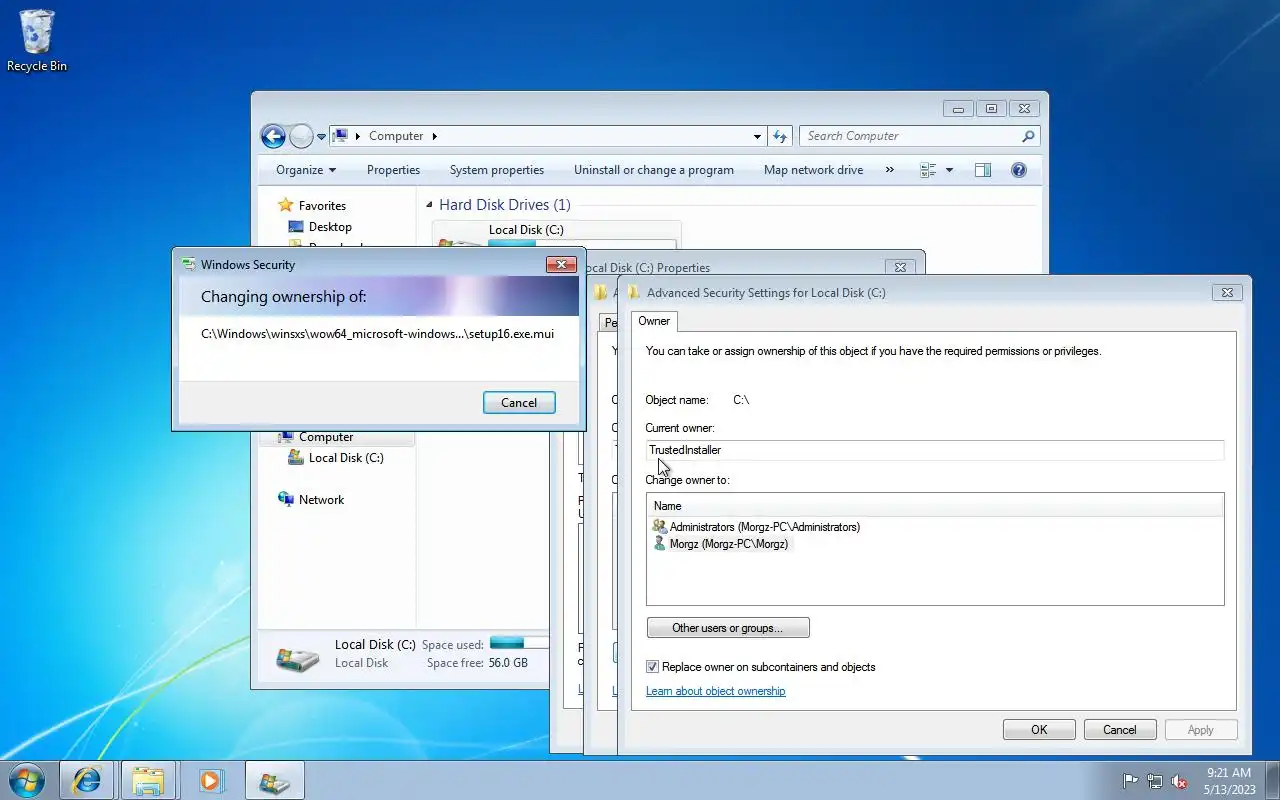Click the Name column header in owner list
Screen dimensions: 1280x800
tap(935, 506)
